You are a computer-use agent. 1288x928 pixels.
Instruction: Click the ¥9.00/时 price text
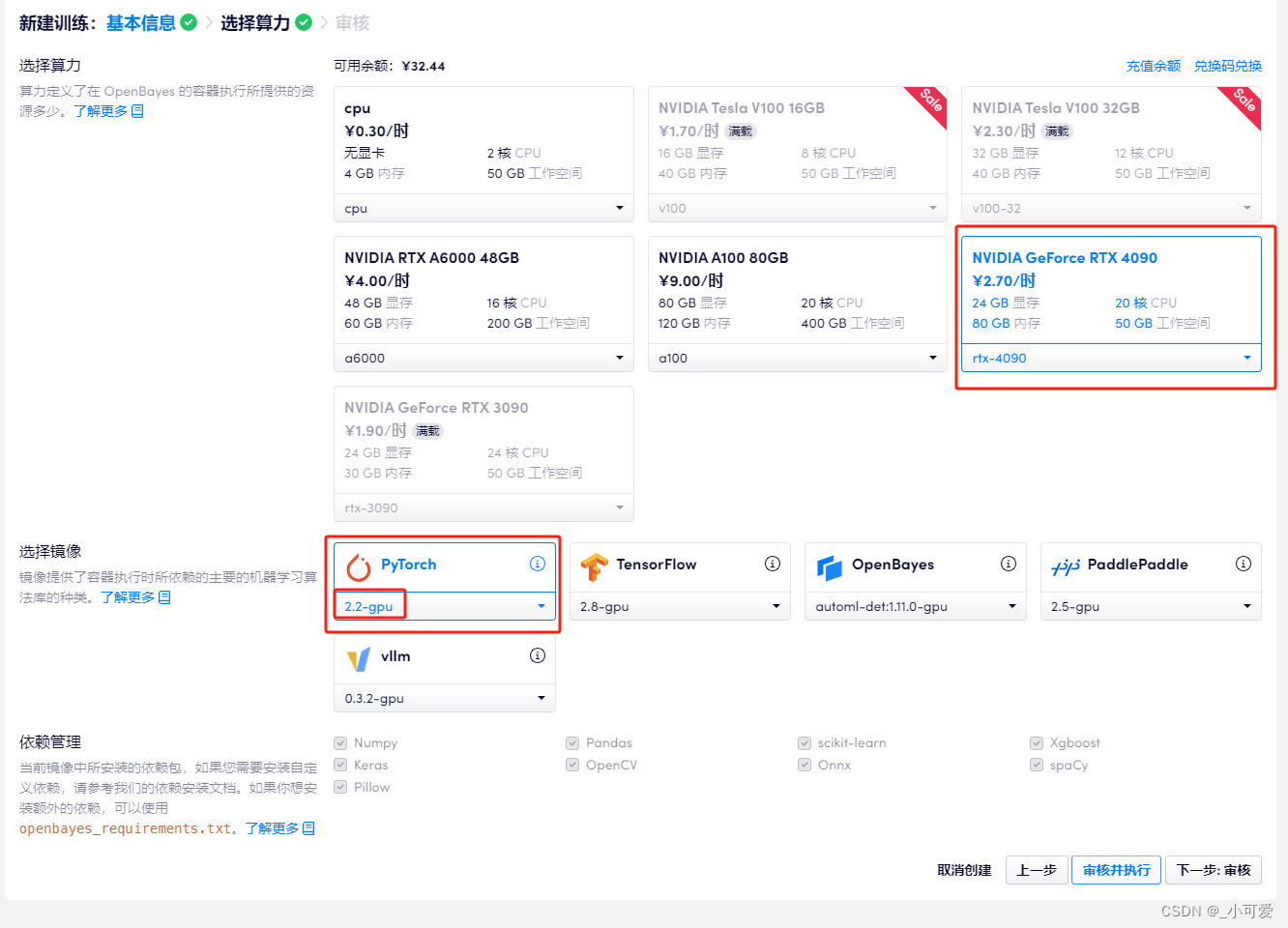[x=690, y=280]
